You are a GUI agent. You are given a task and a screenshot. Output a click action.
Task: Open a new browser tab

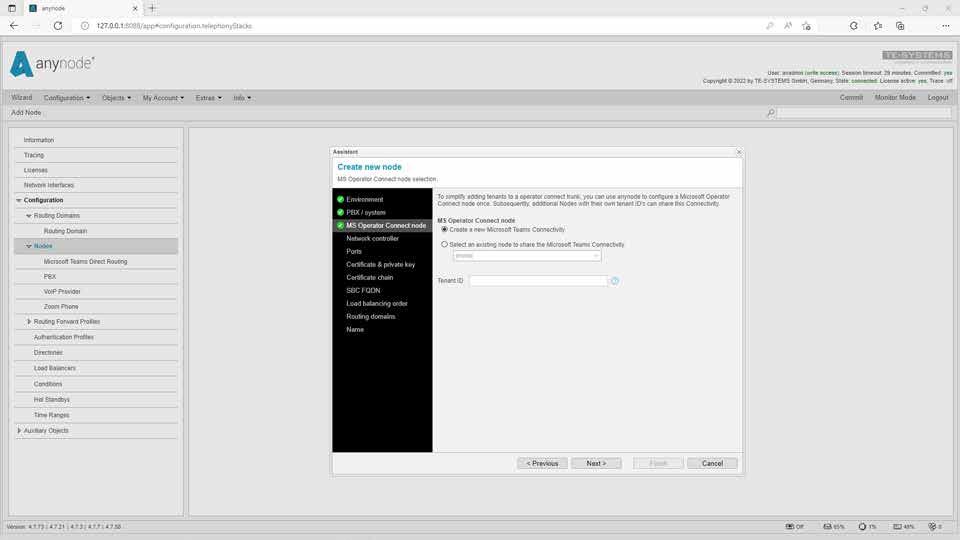coord(152,9)
